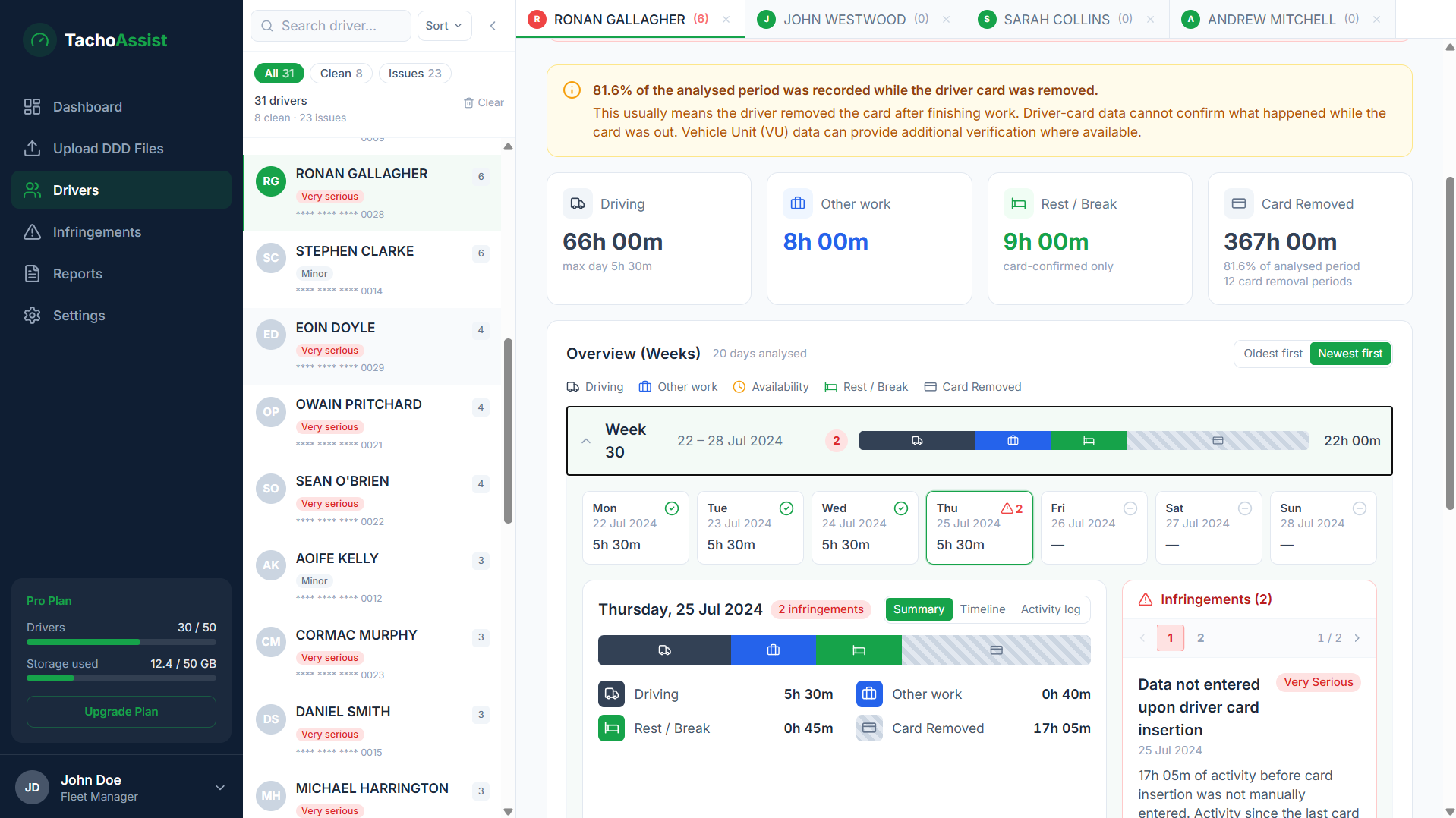Viewport: 1456px width, 818px height.
Task: Filter drivers by Clean 8
Action: click(341, 74)
